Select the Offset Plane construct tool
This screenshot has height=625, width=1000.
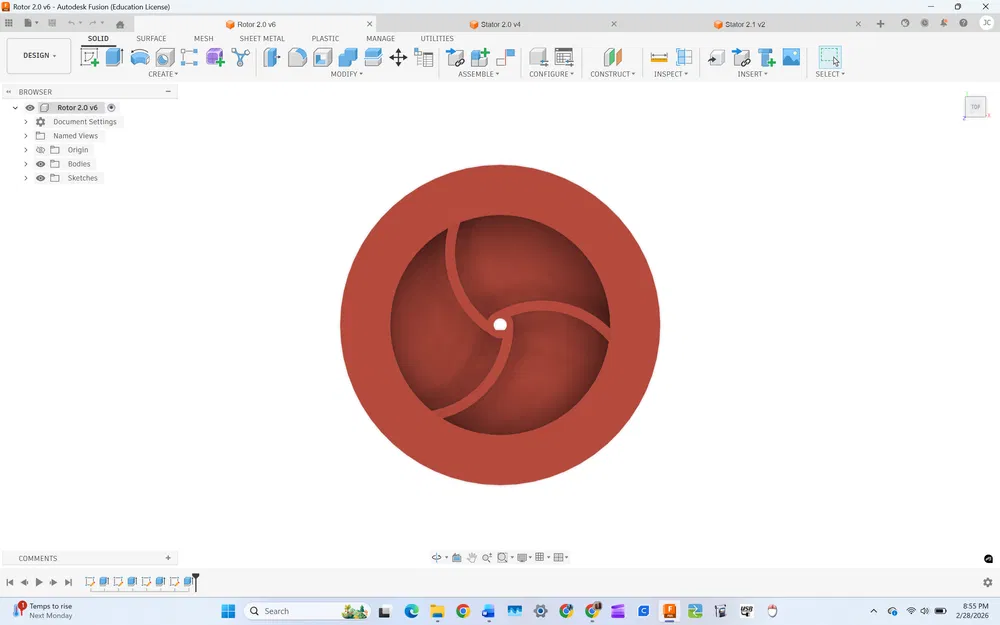click(612, 57)
